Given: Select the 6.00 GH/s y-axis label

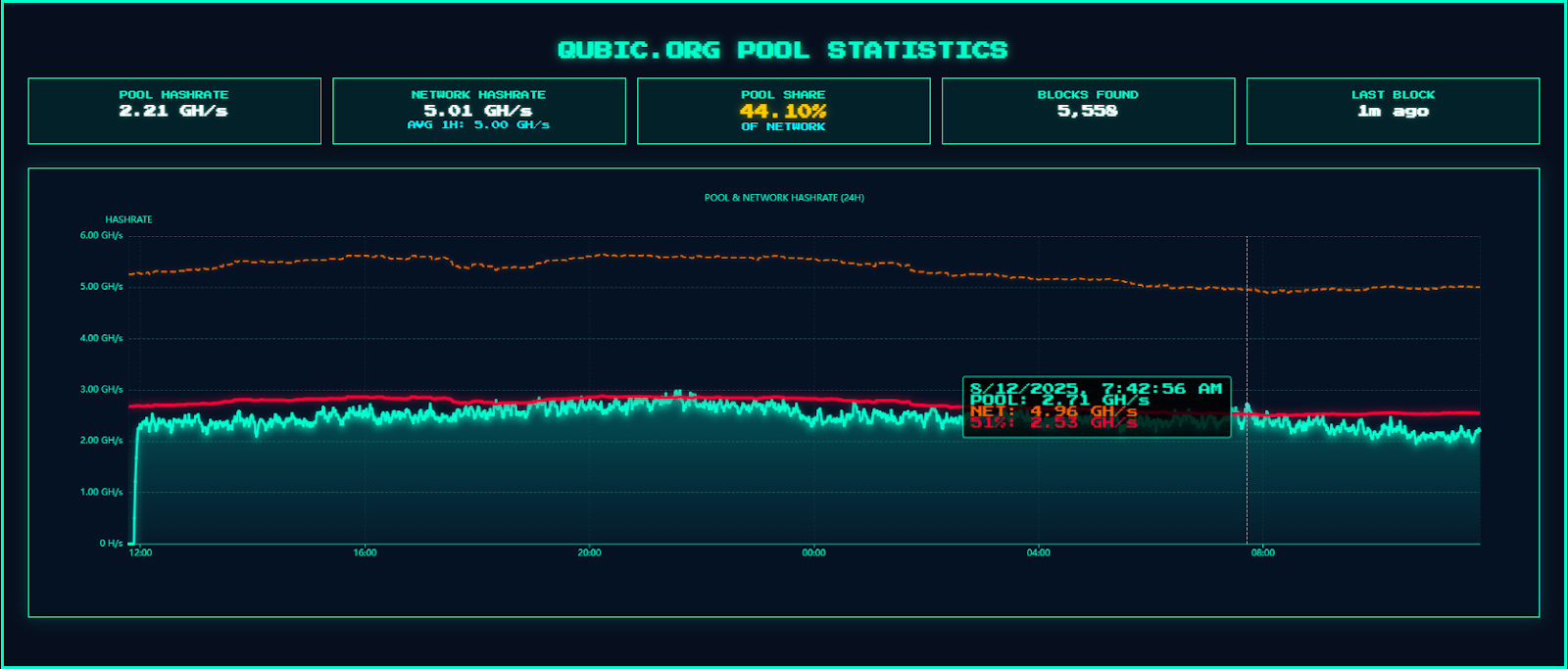Looking at the screenshot, I should pyautogui.click(x=102, y=235).
